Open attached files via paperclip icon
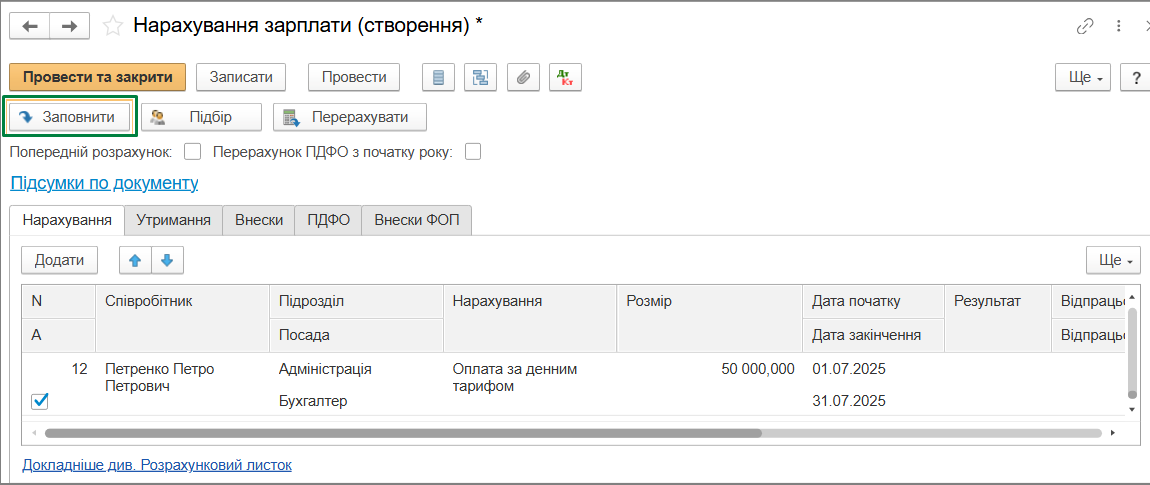 coord(523,77)
